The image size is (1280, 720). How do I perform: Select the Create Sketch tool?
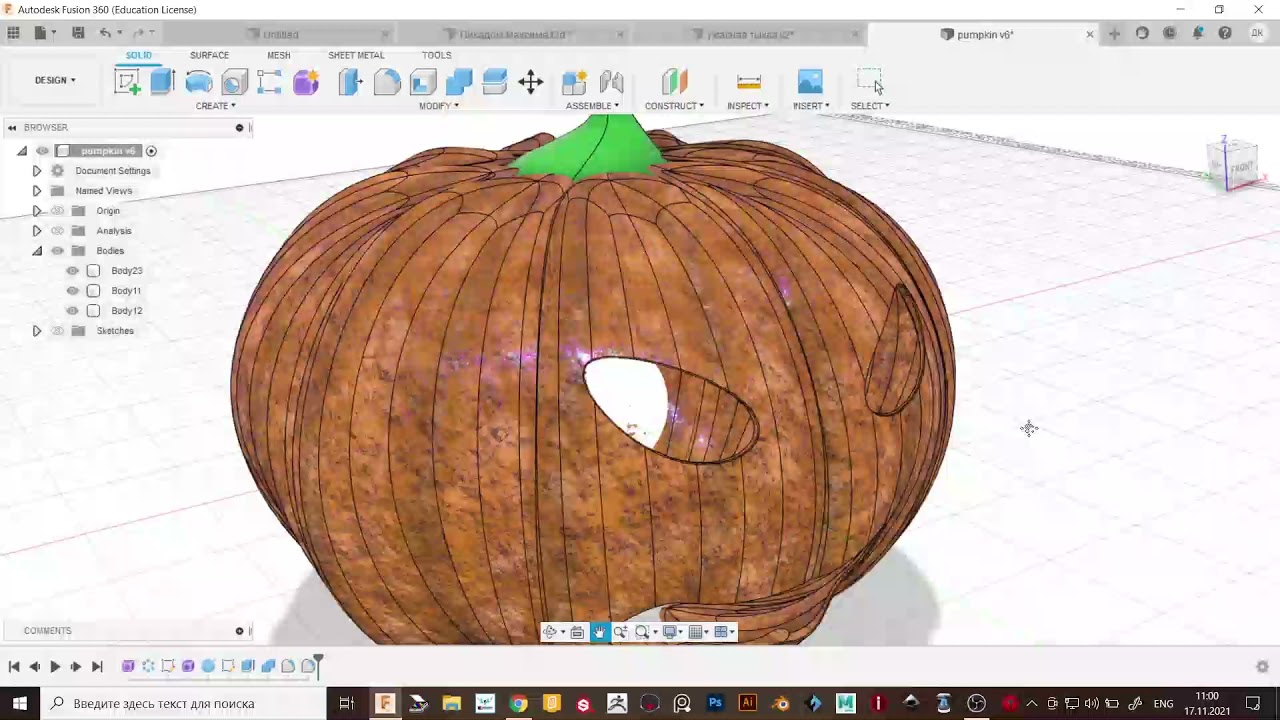[x=127, y=82]
